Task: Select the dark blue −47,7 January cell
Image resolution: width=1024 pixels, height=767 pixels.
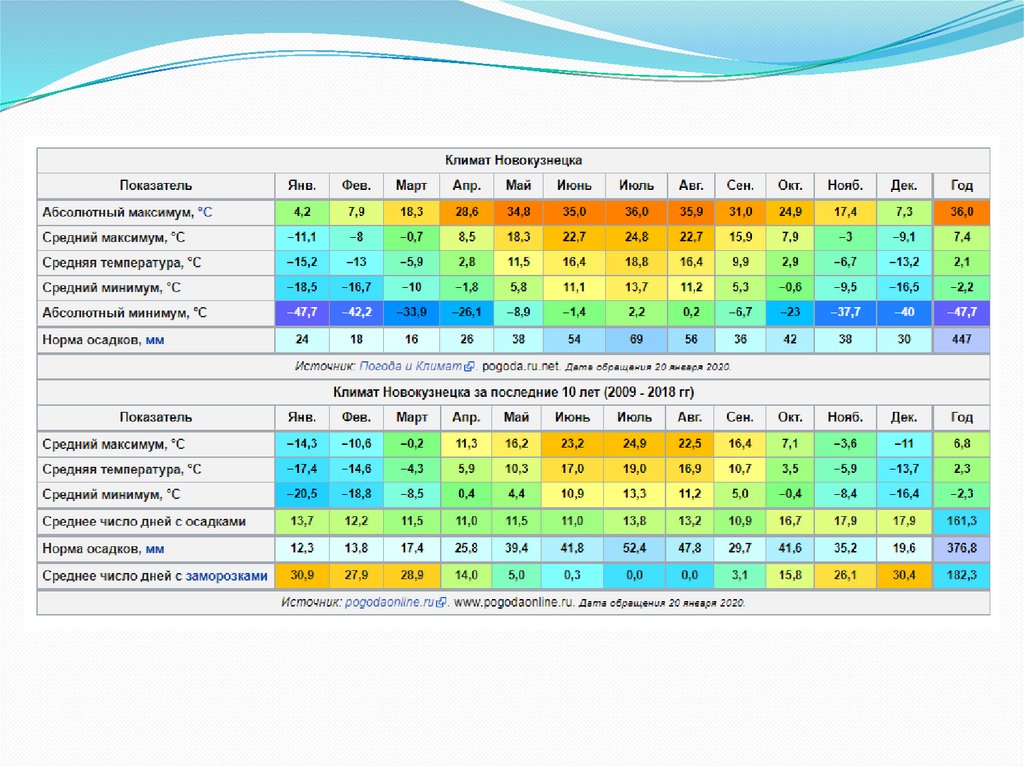Action: click(x=301, y=313)
